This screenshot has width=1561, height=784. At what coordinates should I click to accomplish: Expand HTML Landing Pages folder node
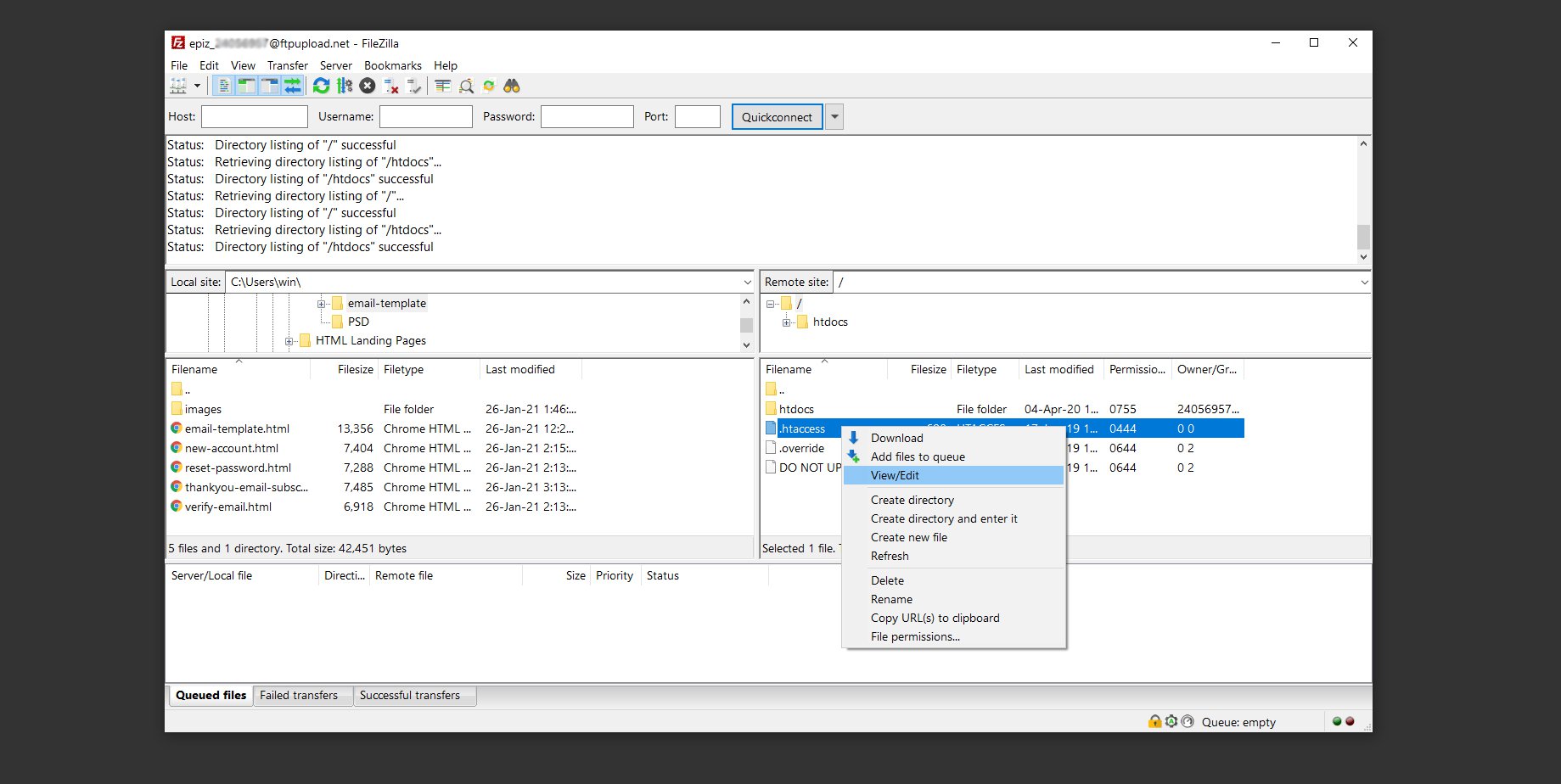coord(289,340)
